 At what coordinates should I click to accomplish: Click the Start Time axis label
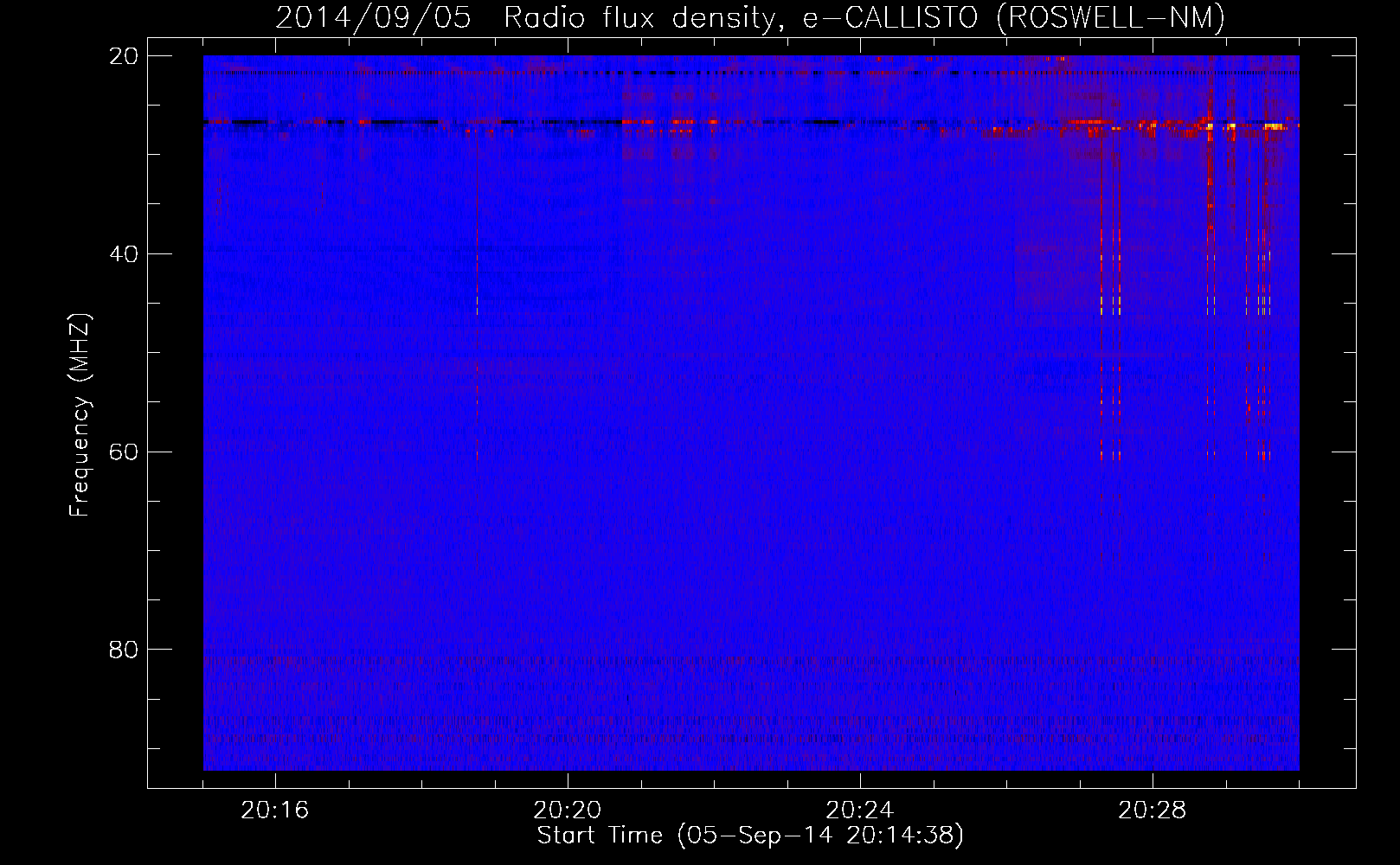tap(750, 836)
